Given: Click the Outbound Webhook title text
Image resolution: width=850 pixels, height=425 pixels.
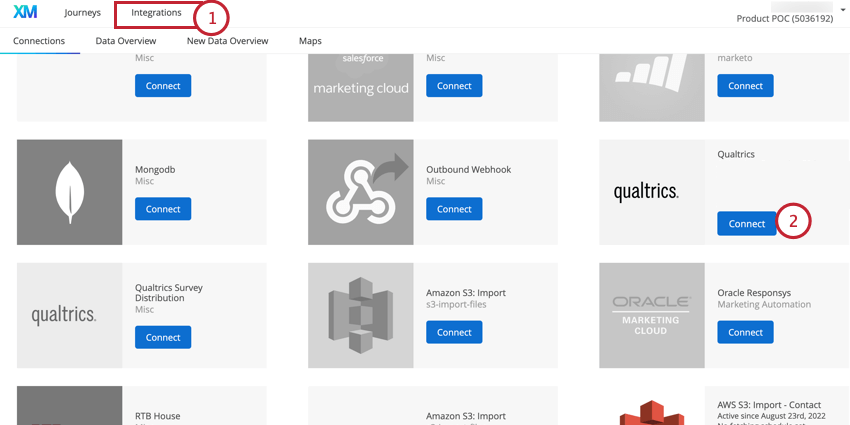Looking at the screenshot, I should click(468, 170).
